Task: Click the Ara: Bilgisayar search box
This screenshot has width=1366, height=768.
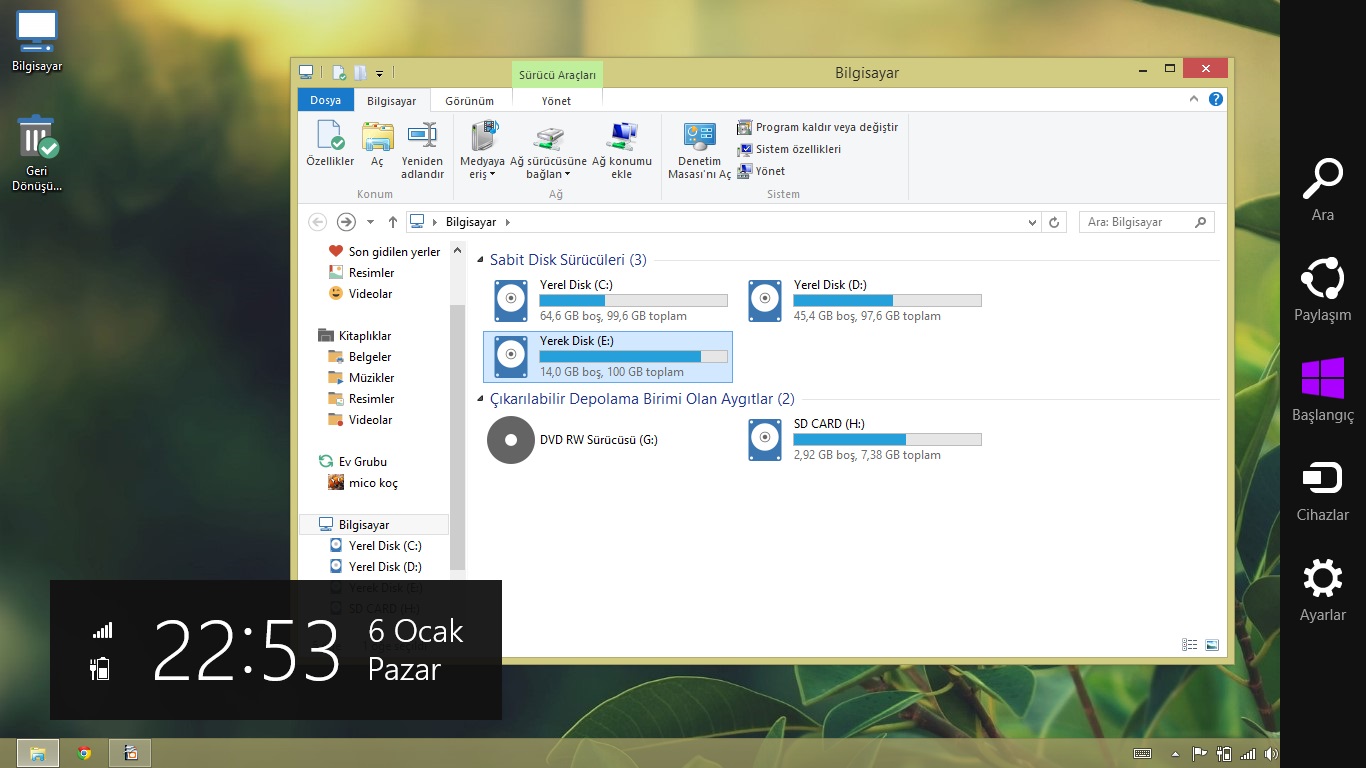Action: point(1147,222)
